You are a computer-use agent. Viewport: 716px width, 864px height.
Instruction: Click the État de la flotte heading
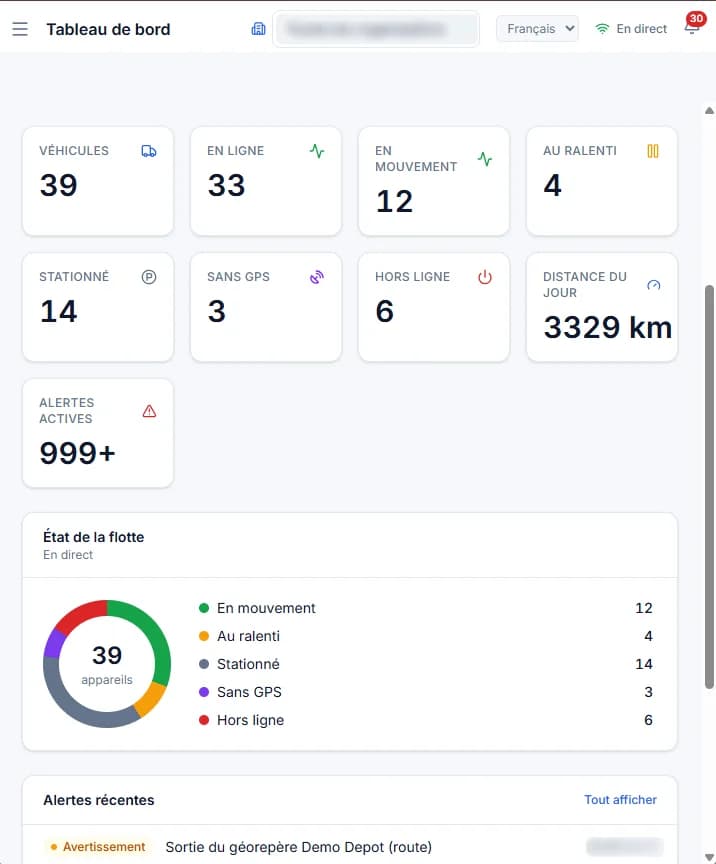[94, 537]
